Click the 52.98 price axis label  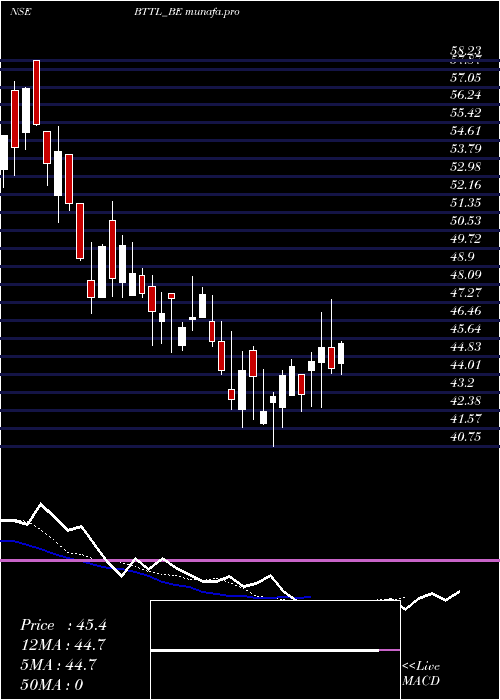(x=466, y=167)
